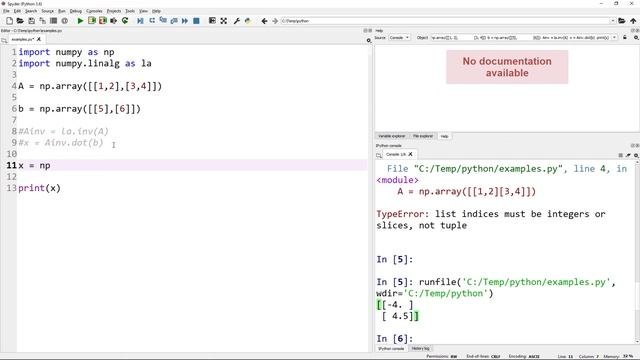
Task: Switch to the History log tab
Action: 420,349
